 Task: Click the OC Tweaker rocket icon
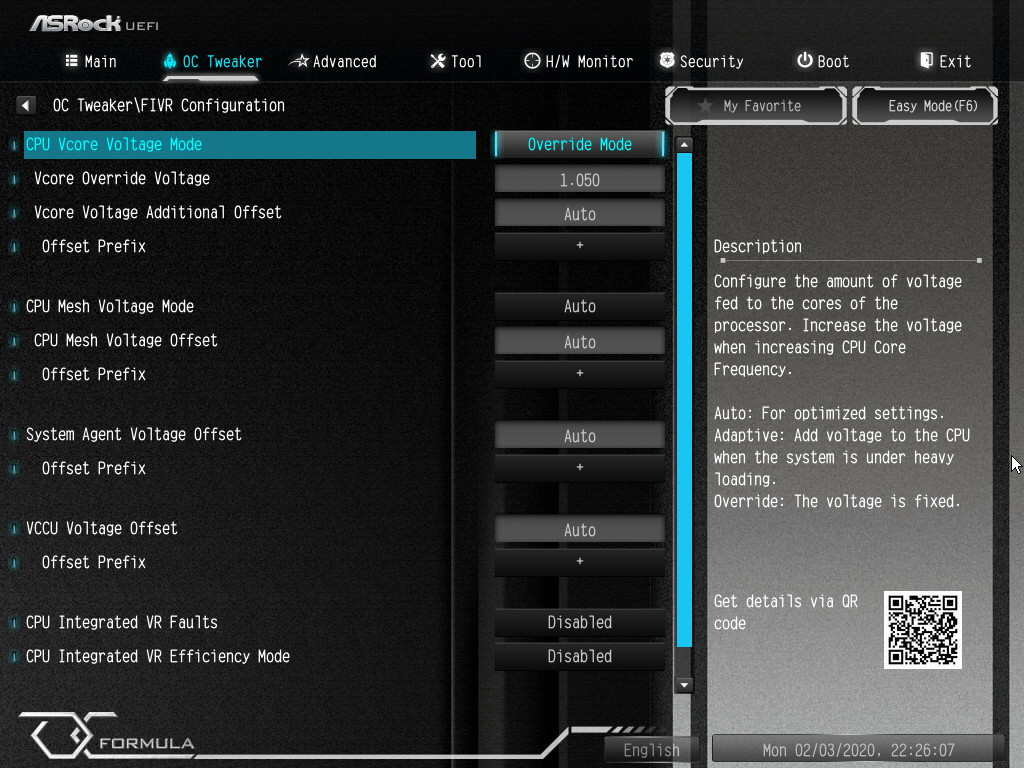pos(170,61)
